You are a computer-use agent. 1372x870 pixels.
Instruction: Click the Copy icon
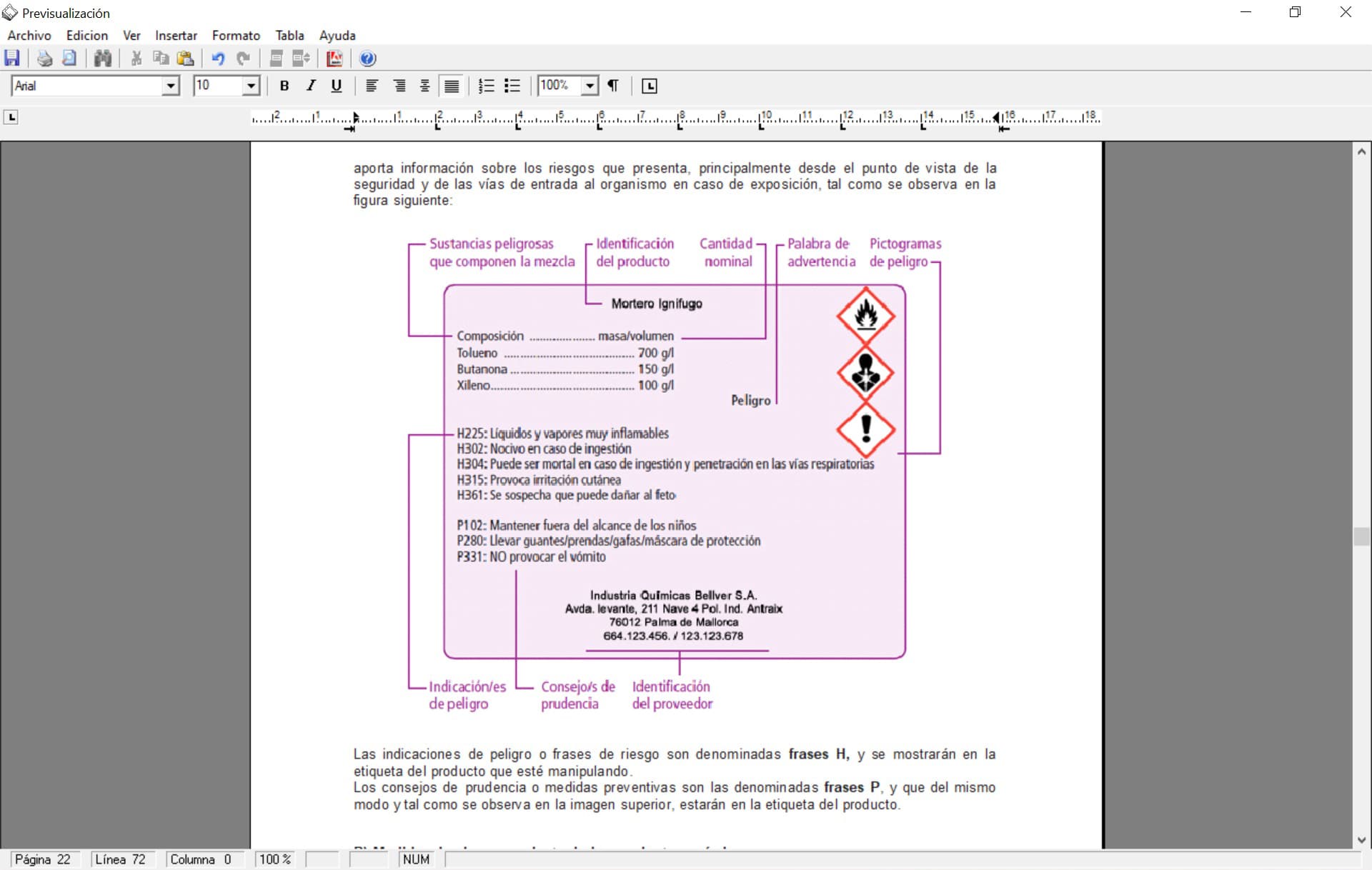point(161,59)
